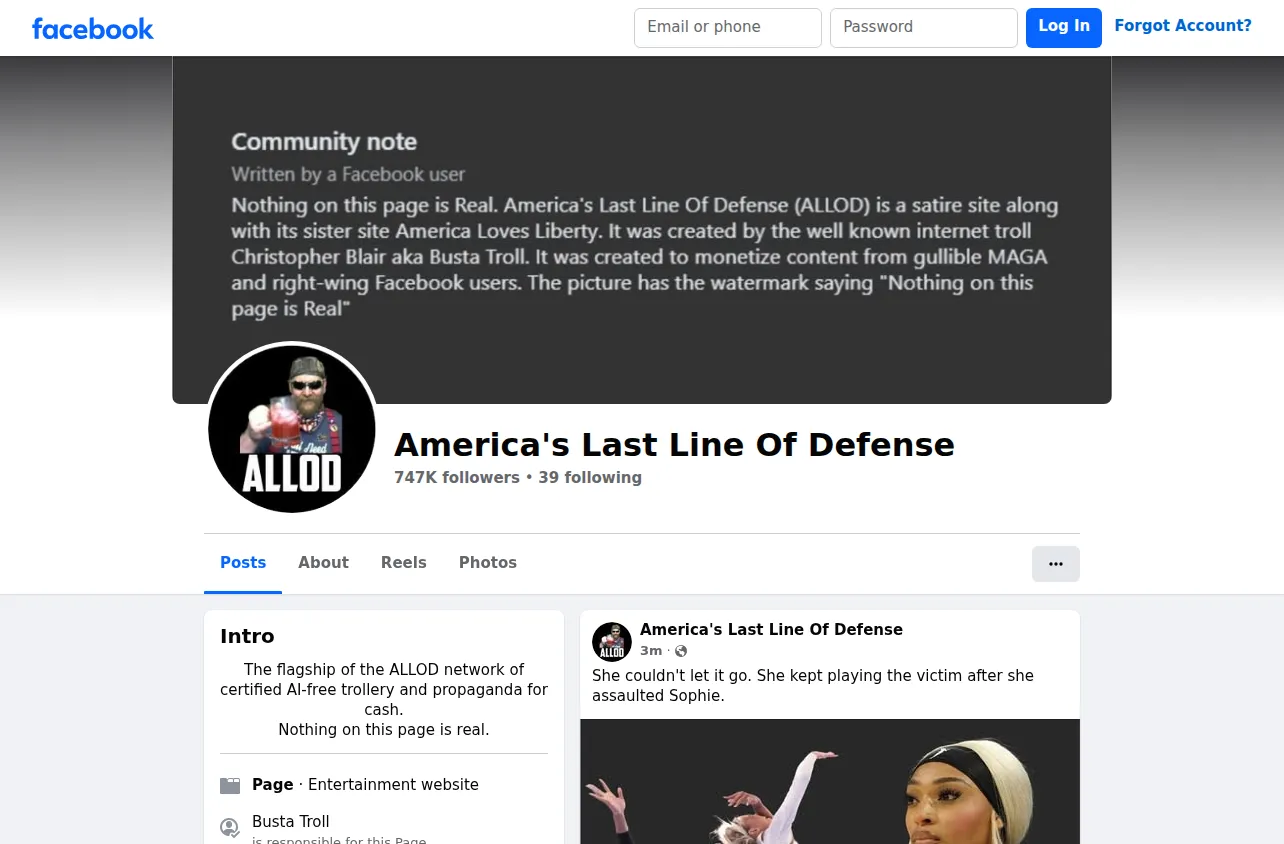The height and width of the screenshot is (844, 1284).
Task: Open the Reels tab
Action: point(404,563)
